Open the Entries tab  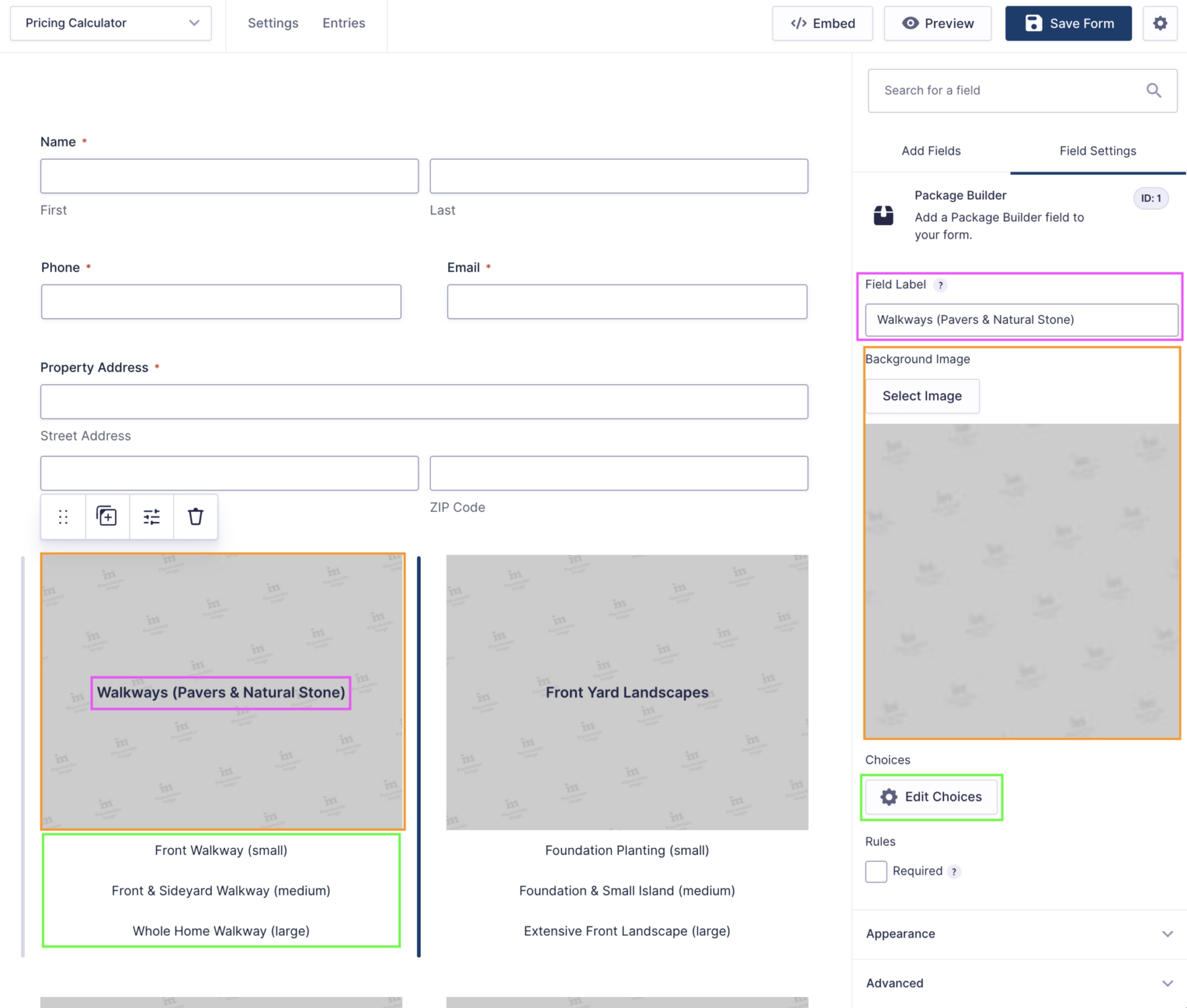pos(344,23)
